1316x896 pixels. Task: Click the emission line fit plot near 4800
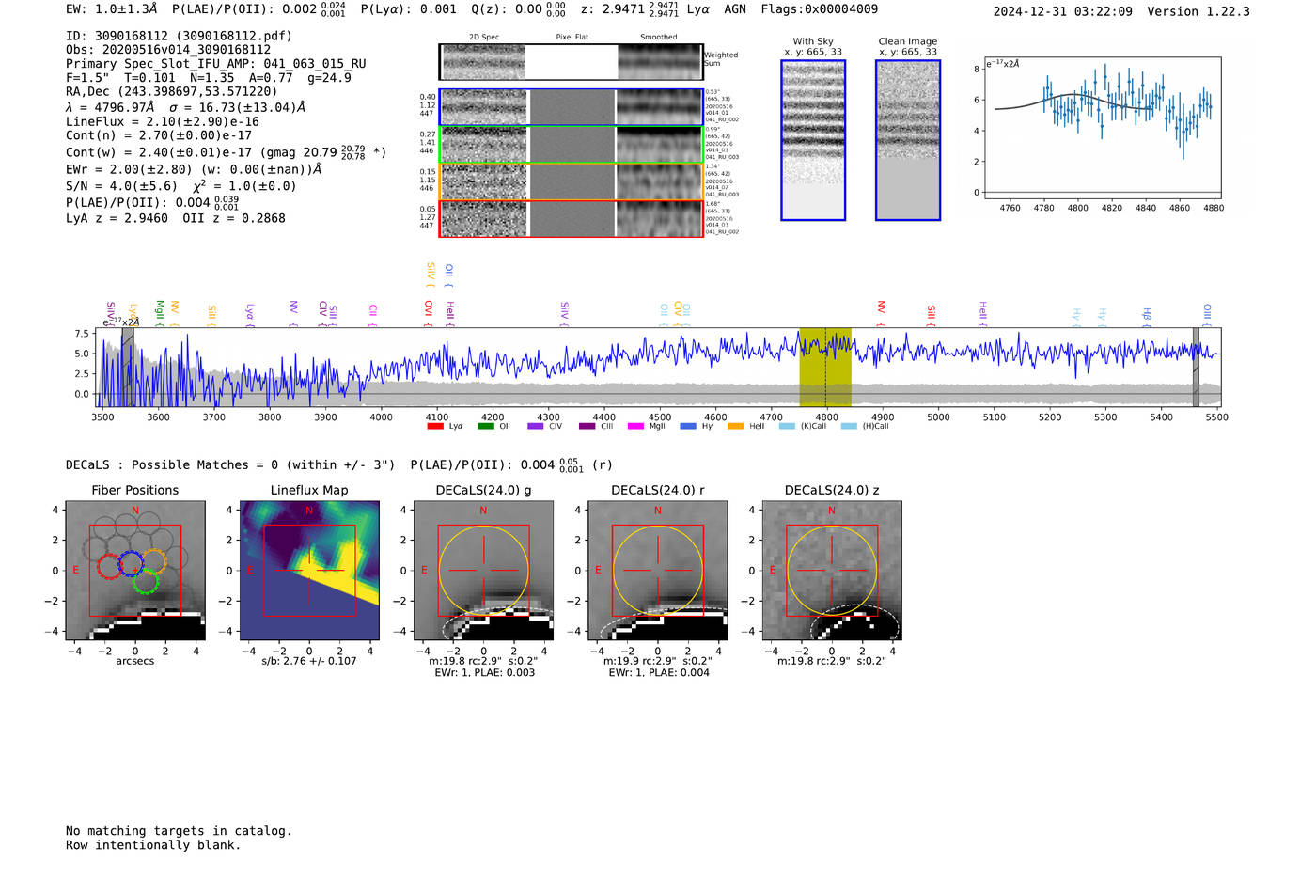[1102, 128]
